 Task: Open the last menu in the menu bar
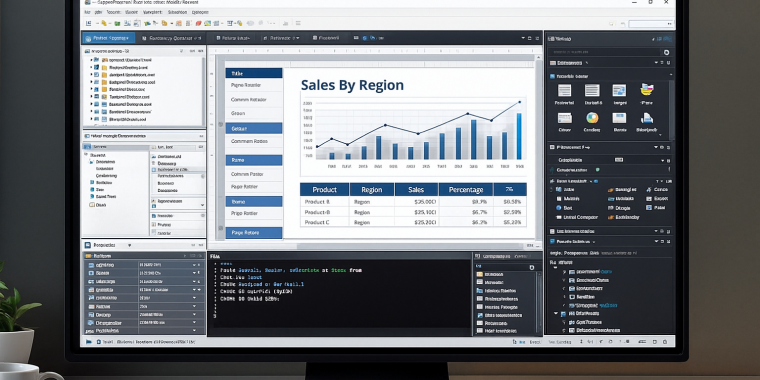point(201,11)
